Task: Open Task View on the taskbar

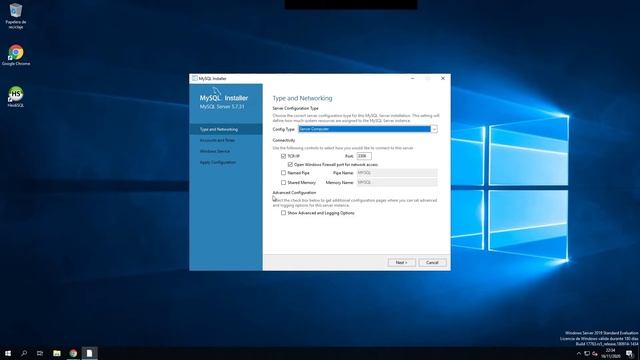Action: pyautogui.click(x=40, y=353)
